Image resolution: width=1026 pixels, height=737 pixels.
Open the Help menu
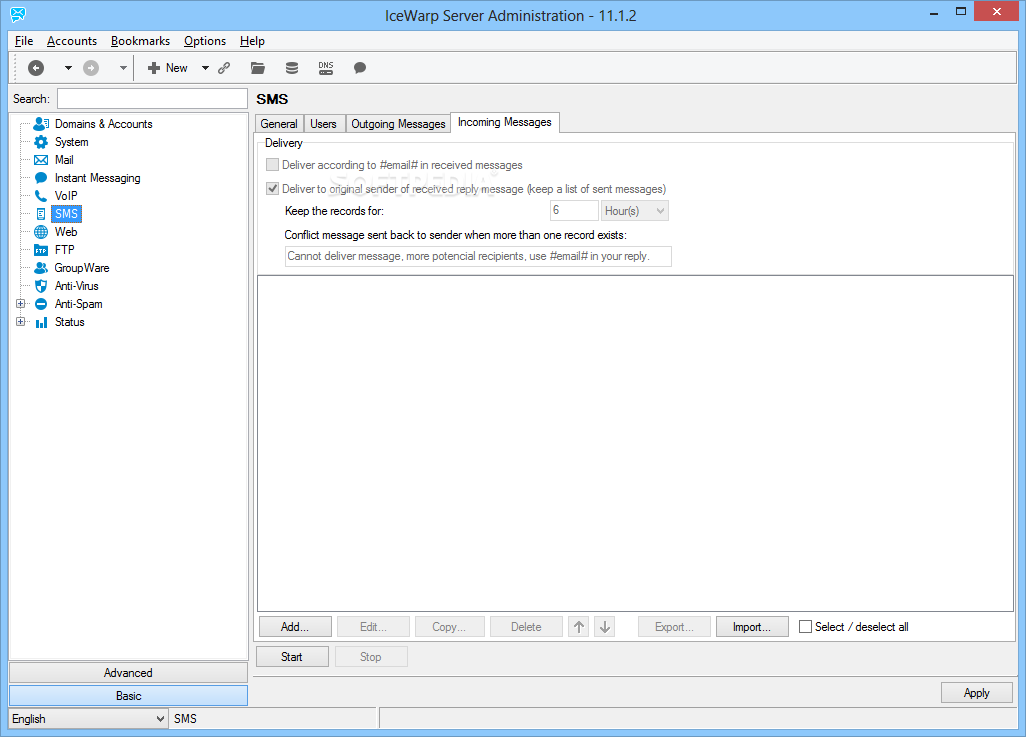[253, 41]
